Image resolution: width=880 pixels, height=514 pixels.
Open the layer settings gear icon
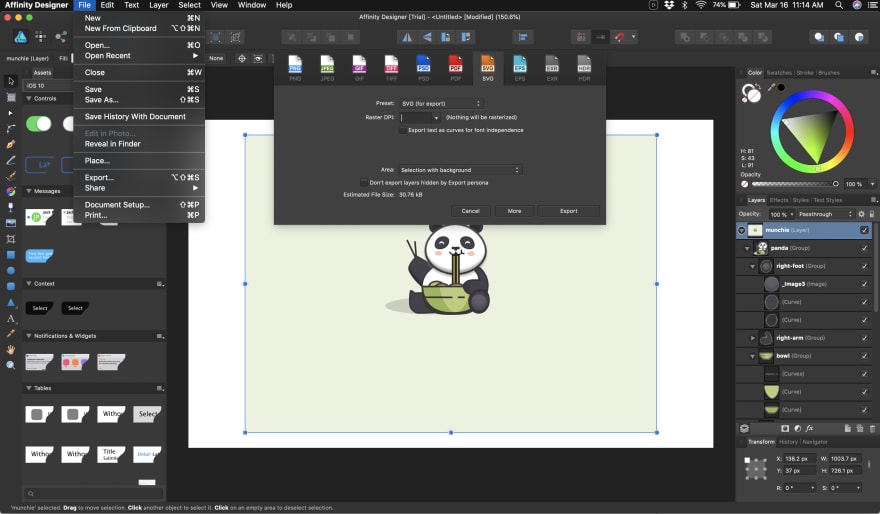coord(861,214)
